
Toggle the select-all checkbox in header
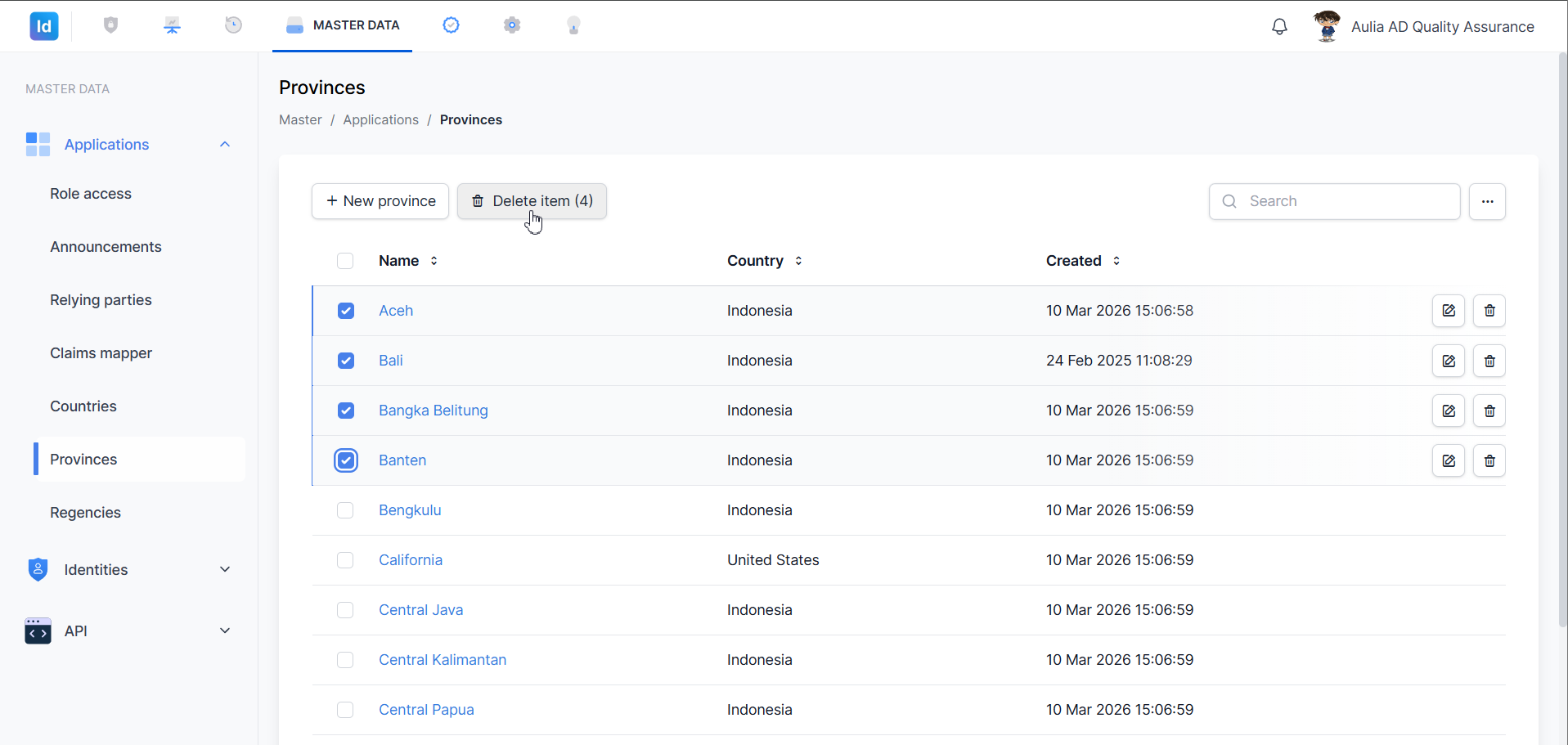click(345, 261)
